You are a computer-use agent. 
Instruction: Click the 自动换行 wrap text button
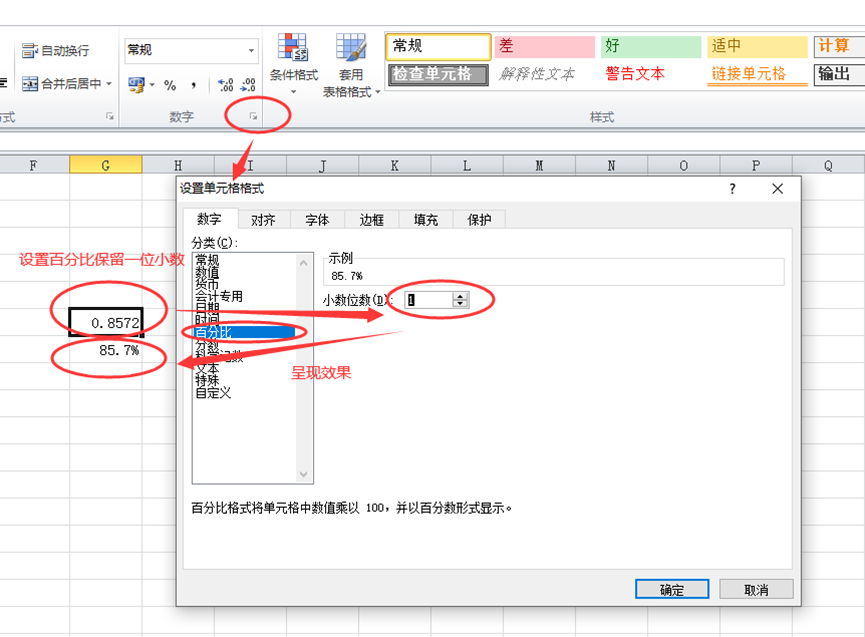(56, 50)
